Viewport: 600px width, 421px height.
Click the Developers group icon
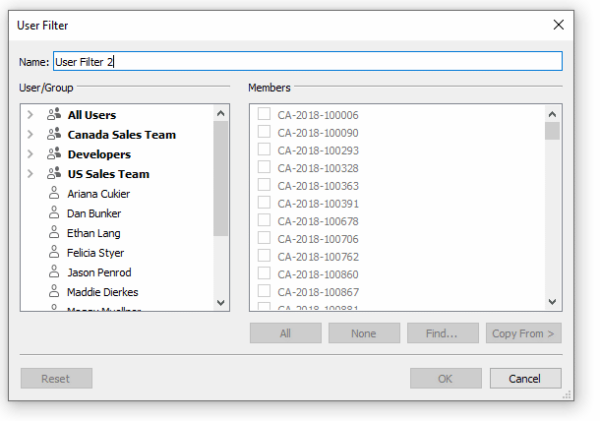click(x=54, y=155)
